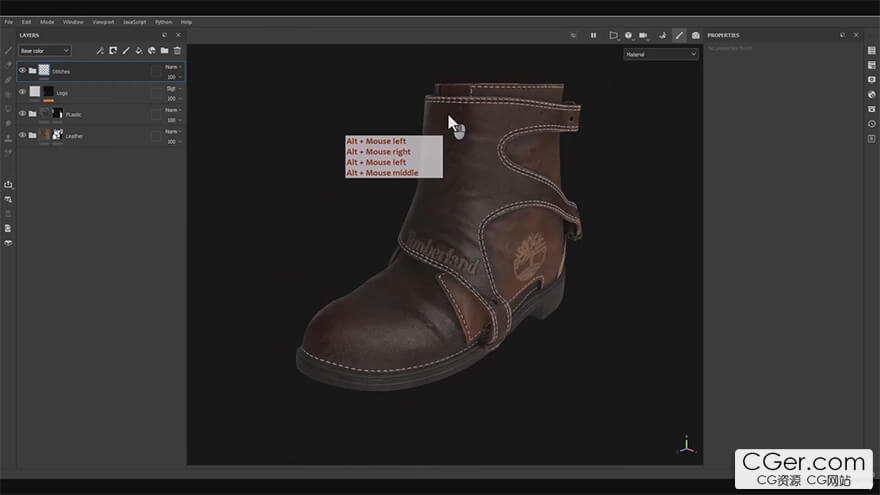Screen dimensions: 880x495
Task: Open the JavaScript menu
Action: point(135,22)
